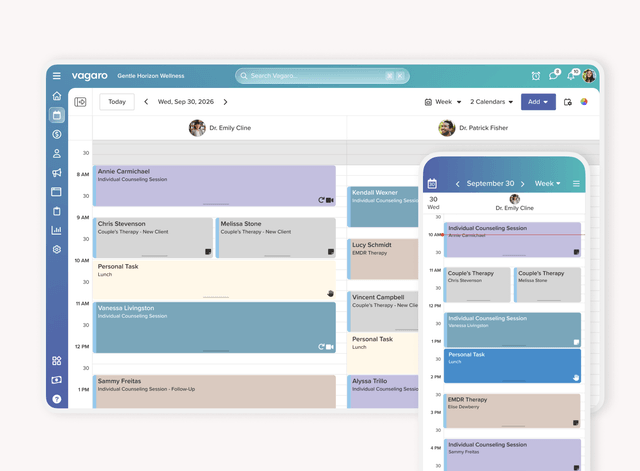Click the recurring icon on Vanessa Livingston's appointment
The height and width of the screenshot is (471, 640).
(x=321, y=347)
